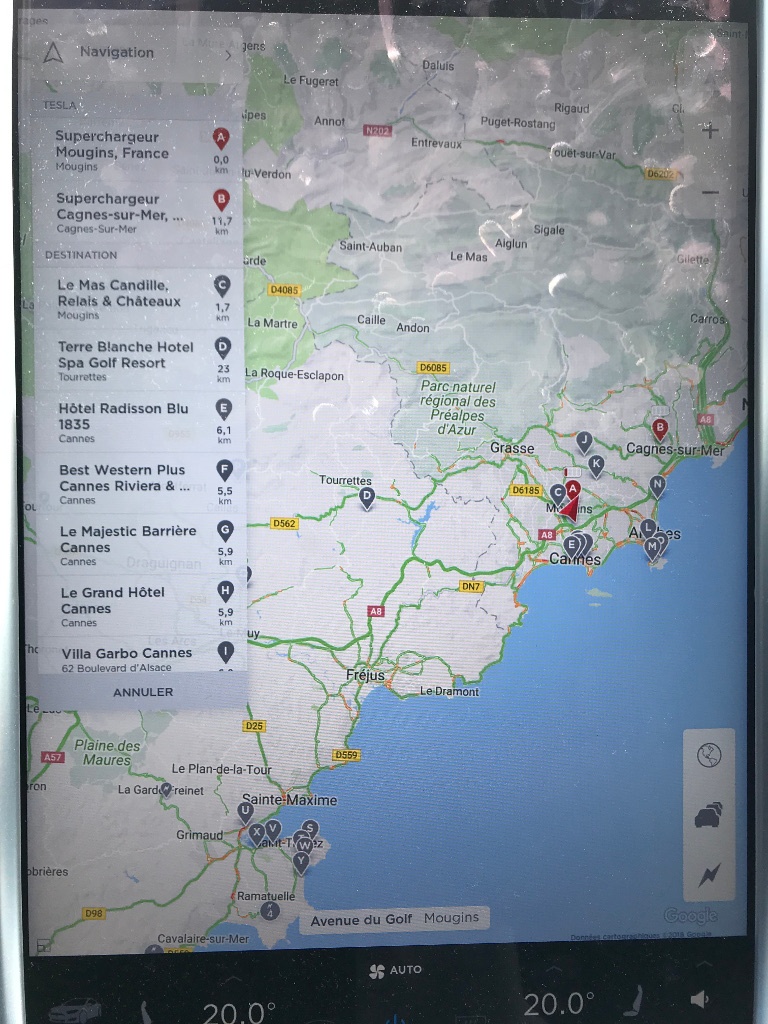Click red pin B in the list
The width and height of the screenshot is (768, 1024).
[x=221, y=200]
